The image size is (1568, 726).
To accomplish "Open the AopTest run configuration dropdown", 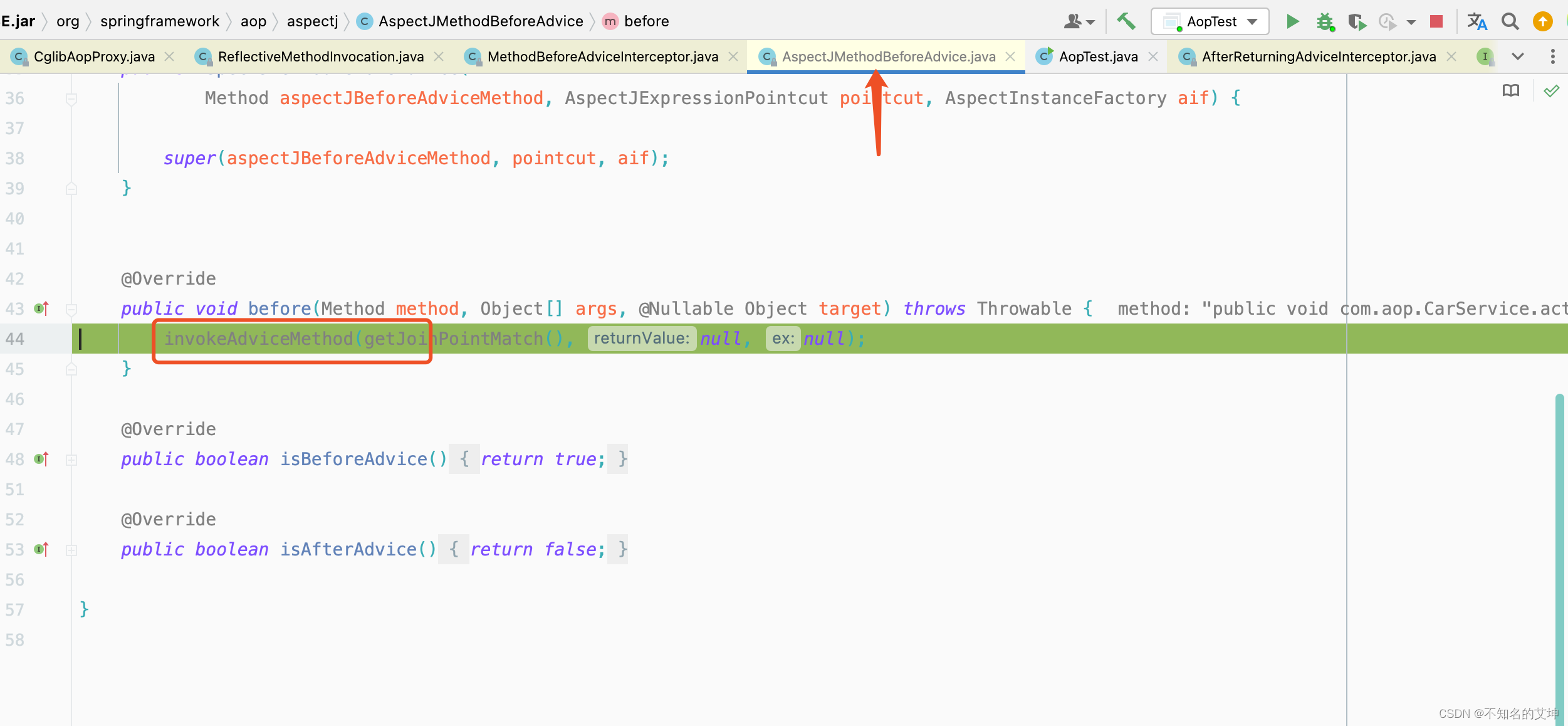I will point(1210,21).
